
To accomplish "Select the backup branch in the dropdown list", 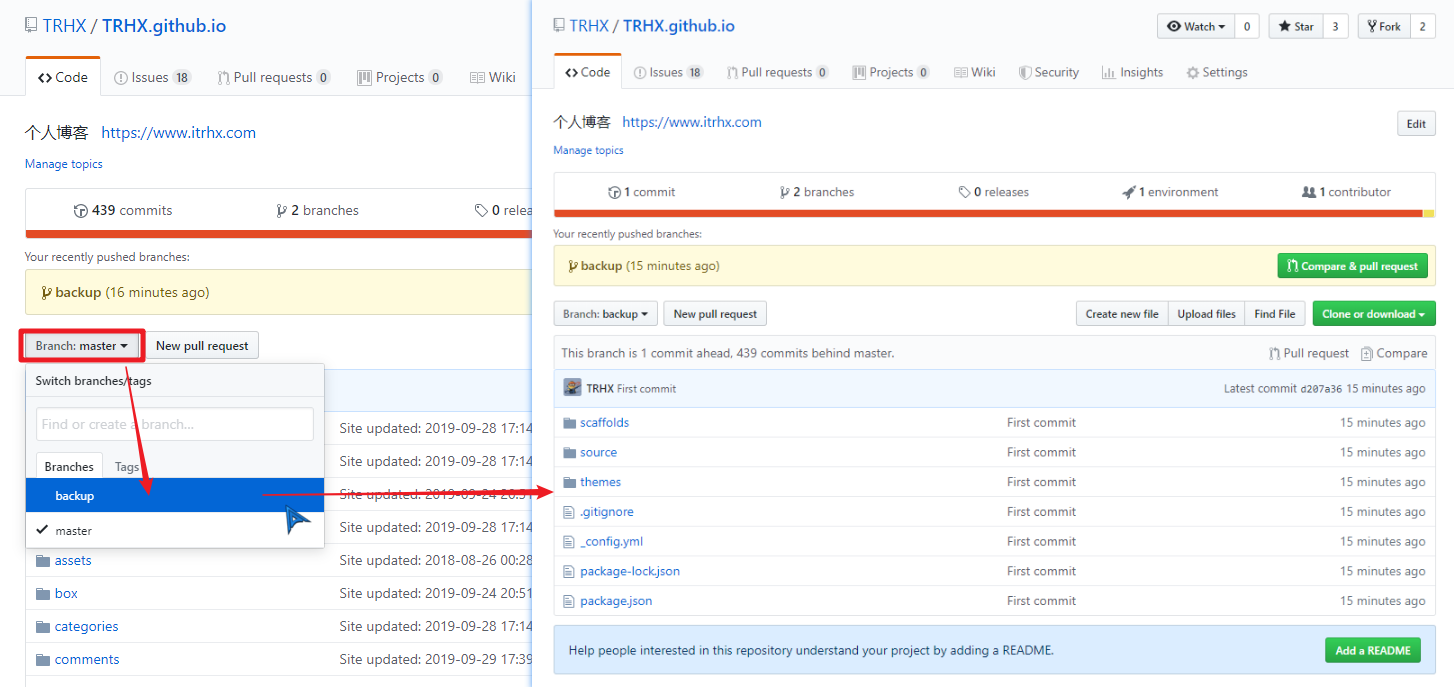I will click(175, 496).
